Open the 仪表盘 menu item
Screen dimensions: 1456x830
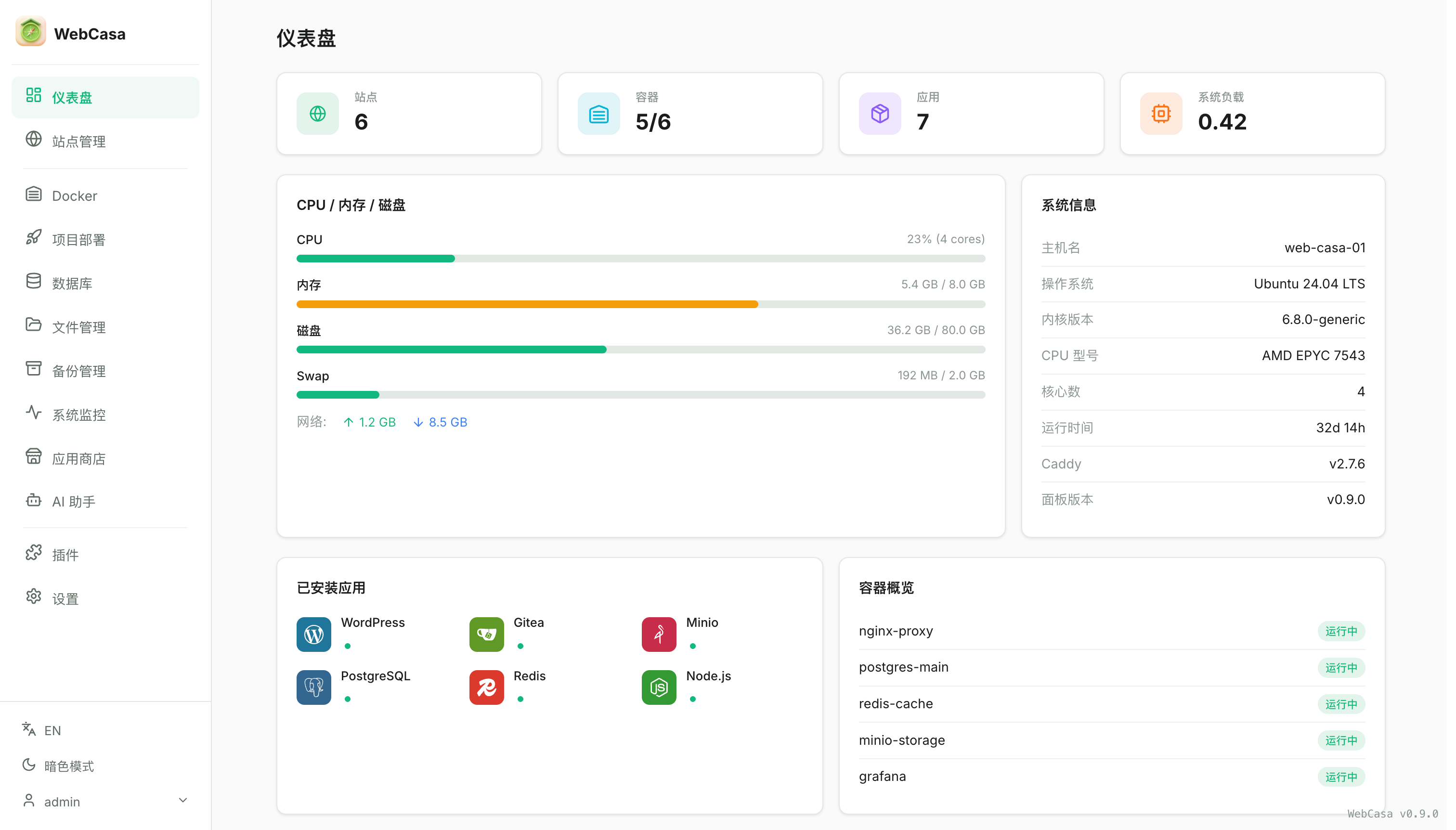(x=105, y=97)
